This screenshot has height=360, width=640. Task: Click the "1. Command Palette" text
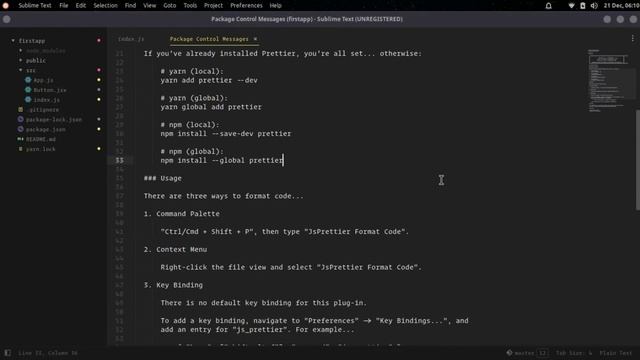(182, 213)
